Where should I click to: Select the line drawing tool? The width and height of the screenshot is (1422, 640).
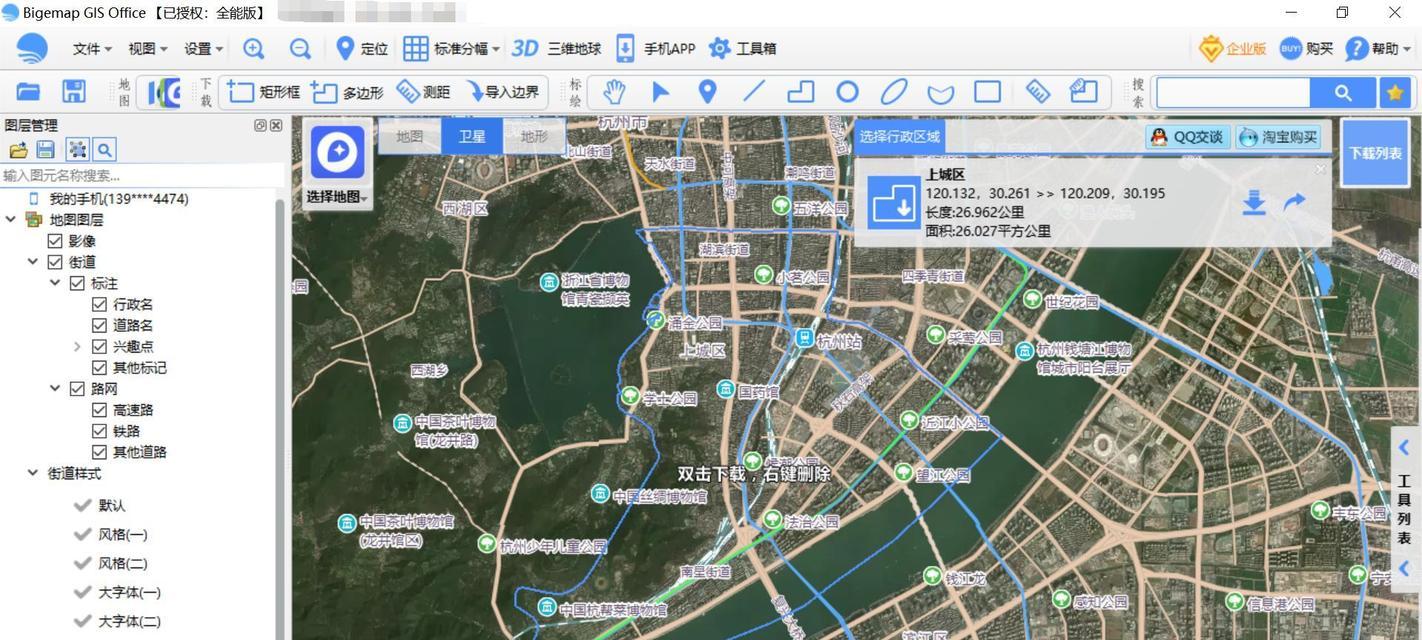[x=754, y=92]
